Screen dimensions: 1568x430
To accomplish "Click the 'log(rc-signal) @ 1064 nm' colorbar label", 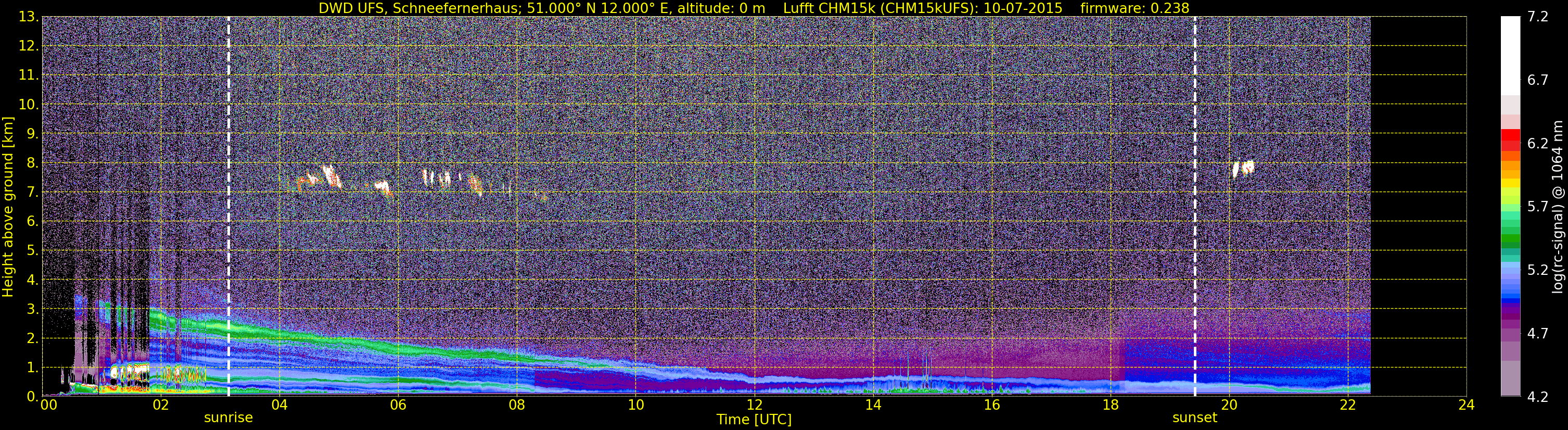I will click(x=1559, y=207).
